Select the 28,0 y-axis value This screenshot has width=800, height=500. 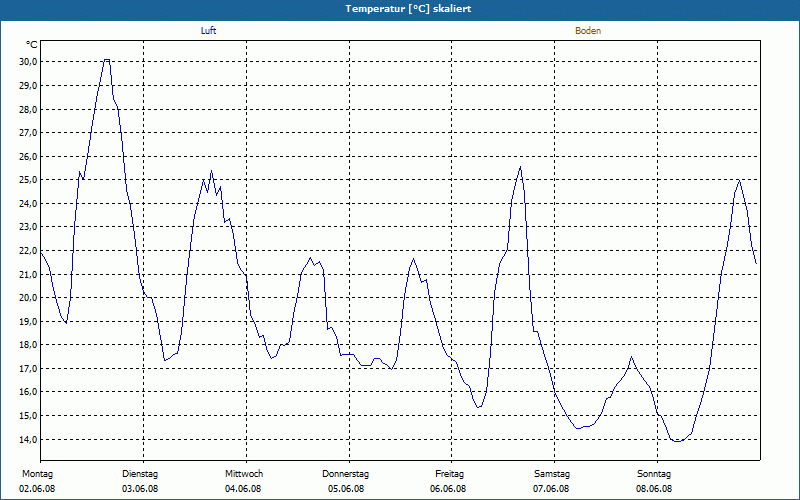pos(29,109)
